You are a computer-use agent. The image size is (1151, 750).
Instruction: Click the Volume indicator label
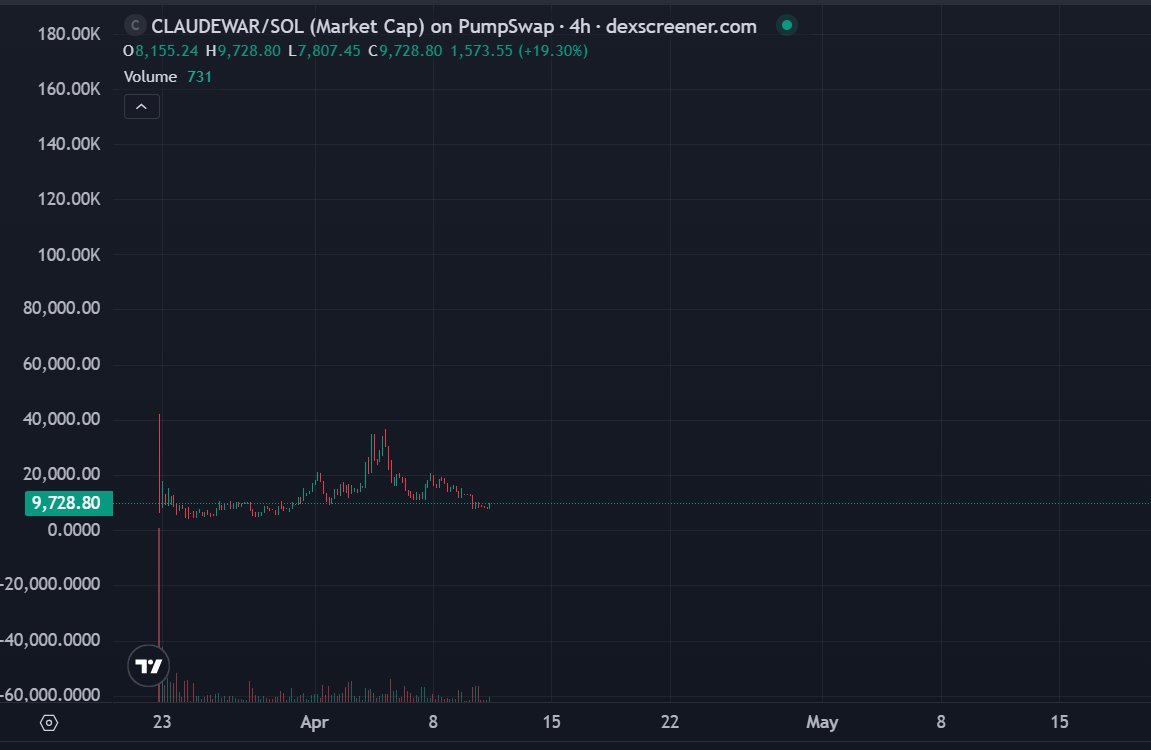150,77
